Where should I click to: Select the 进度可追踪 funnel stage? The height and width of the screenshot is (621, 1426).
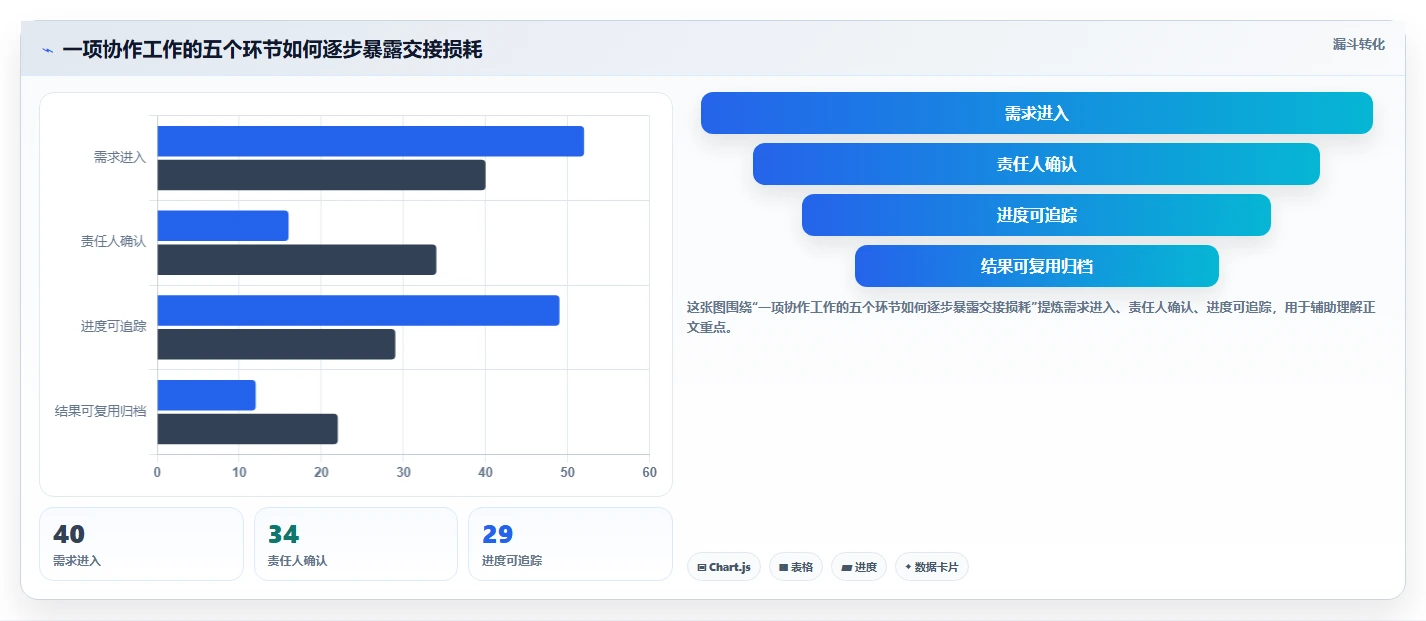(1036, 215)
